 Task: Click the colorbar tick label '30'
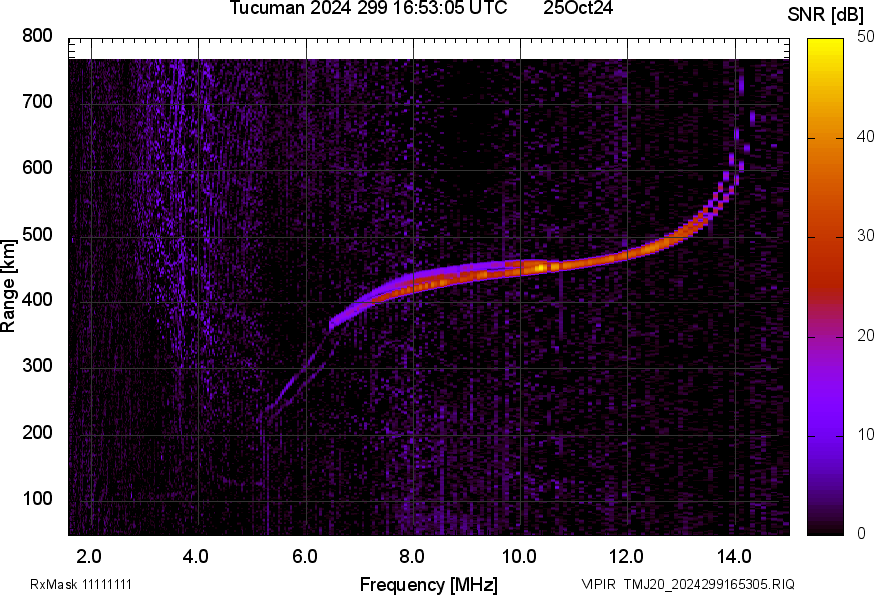pos(865,236)
